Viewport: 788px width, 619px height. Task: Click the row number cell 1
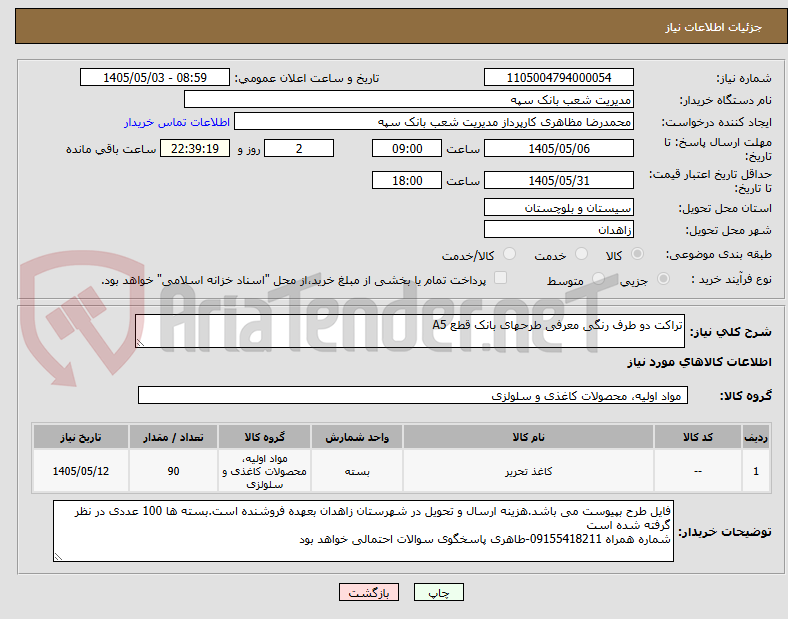pyautogui.click(x=756, y=471)
